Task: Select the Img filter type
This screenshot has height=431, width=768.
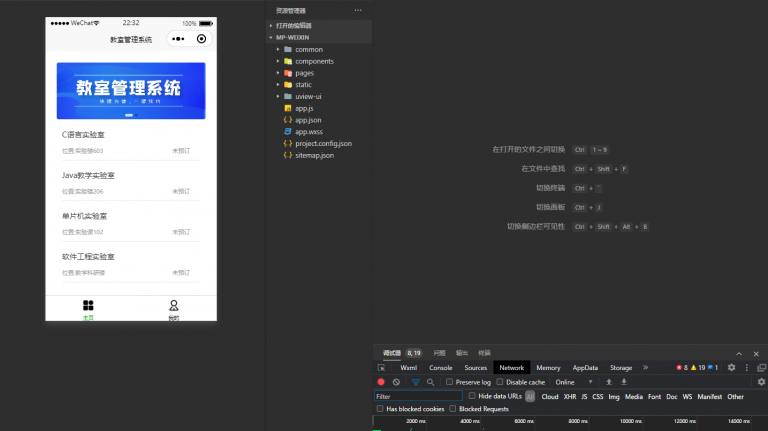Action: click(x=614, y=397)
